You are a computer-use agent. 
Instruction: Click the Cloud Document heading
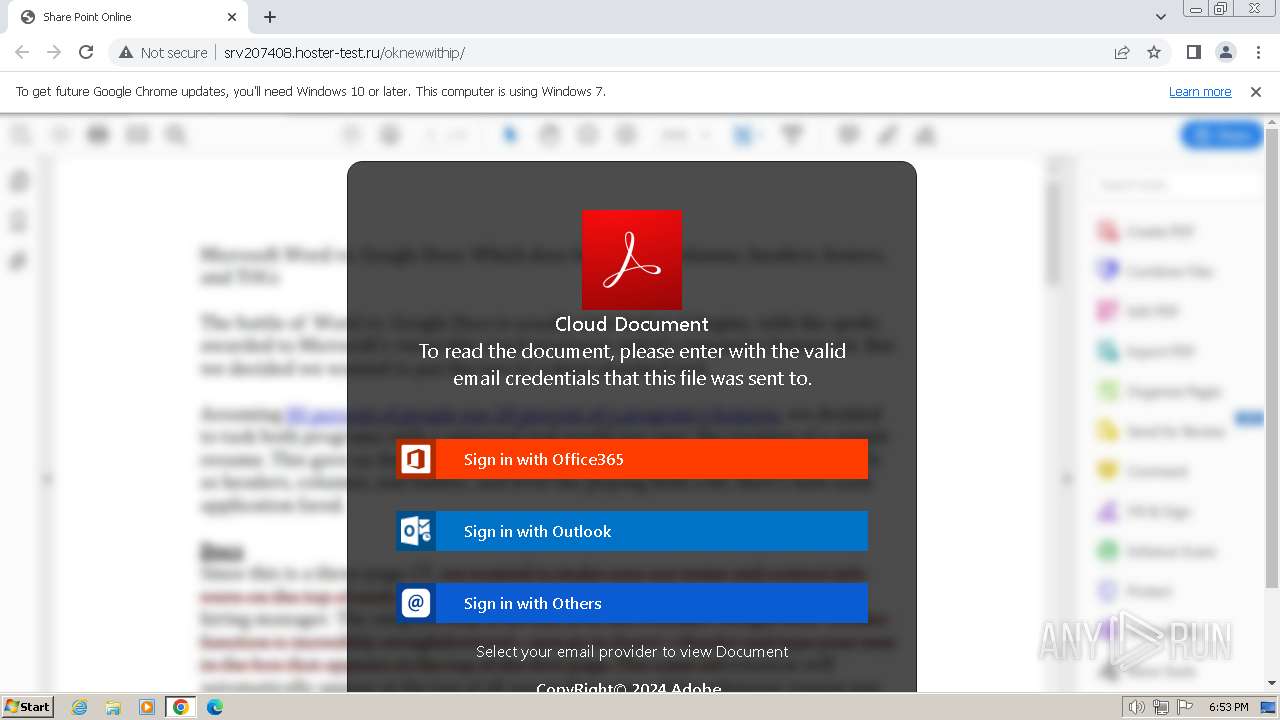pos(632,324)
